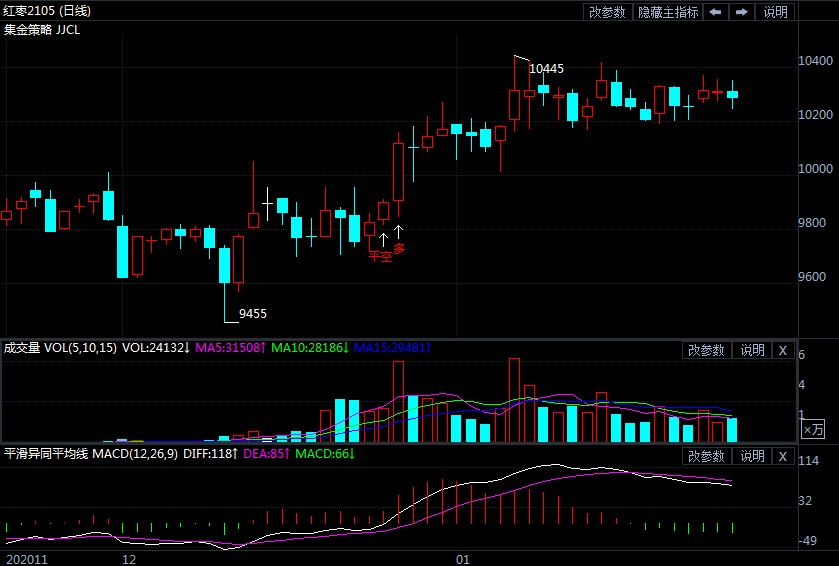Click the left arrow navigation button
839x566 pixels.
[x=715, y=12]
